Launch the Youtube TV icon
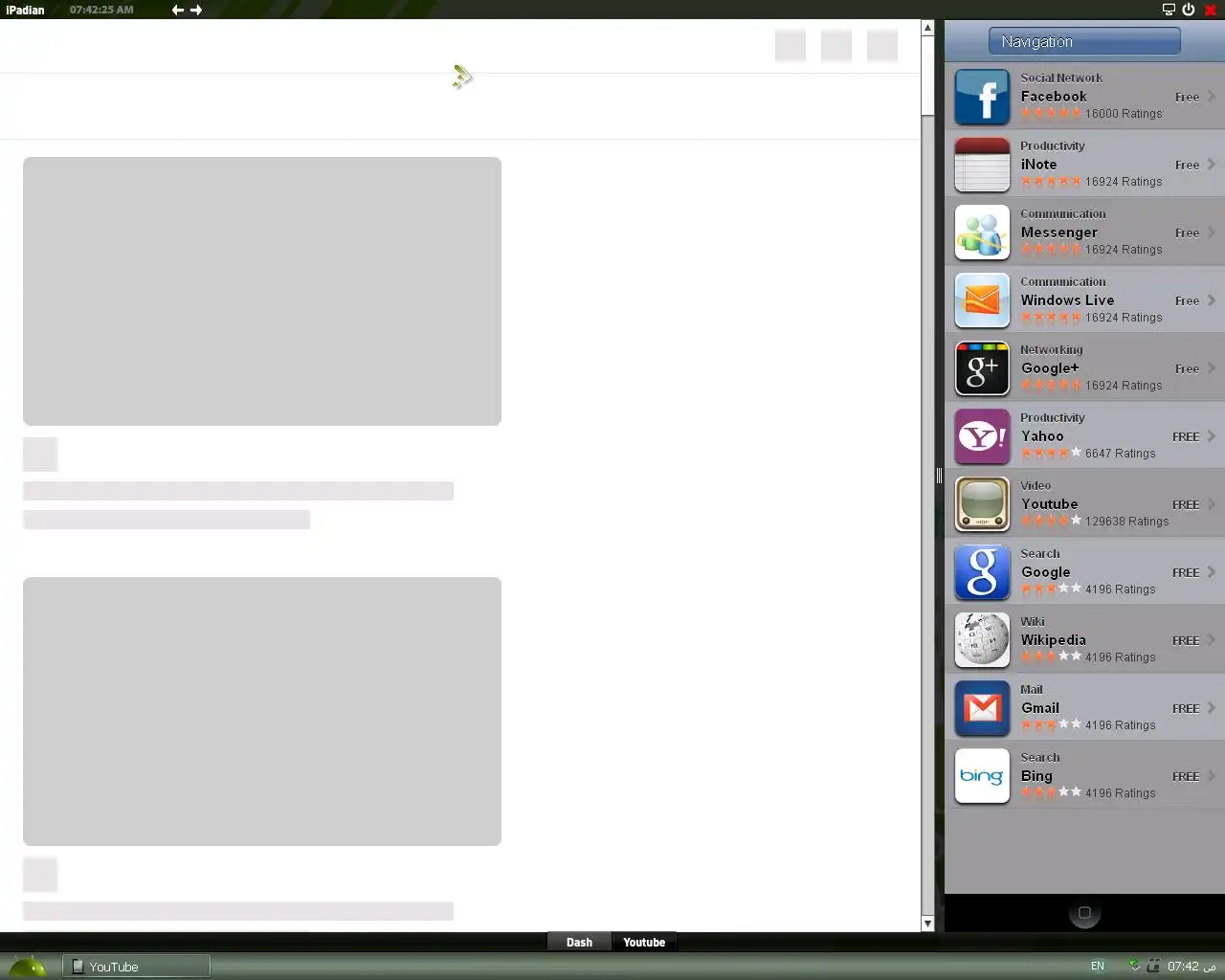Image resolution: width=1225 pixels, height=980 pixels. tap(982, 504)
